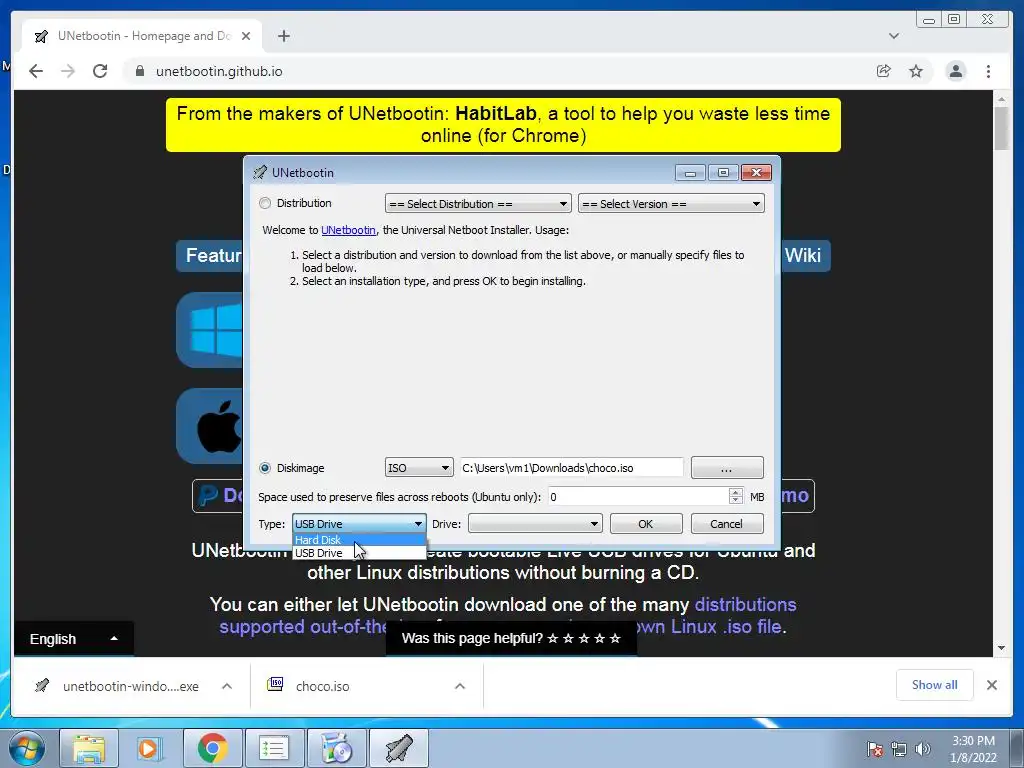This screenshot has width=1024, height=768.
Task: Click the UNetbootin title bar icon
Action: 260,172
